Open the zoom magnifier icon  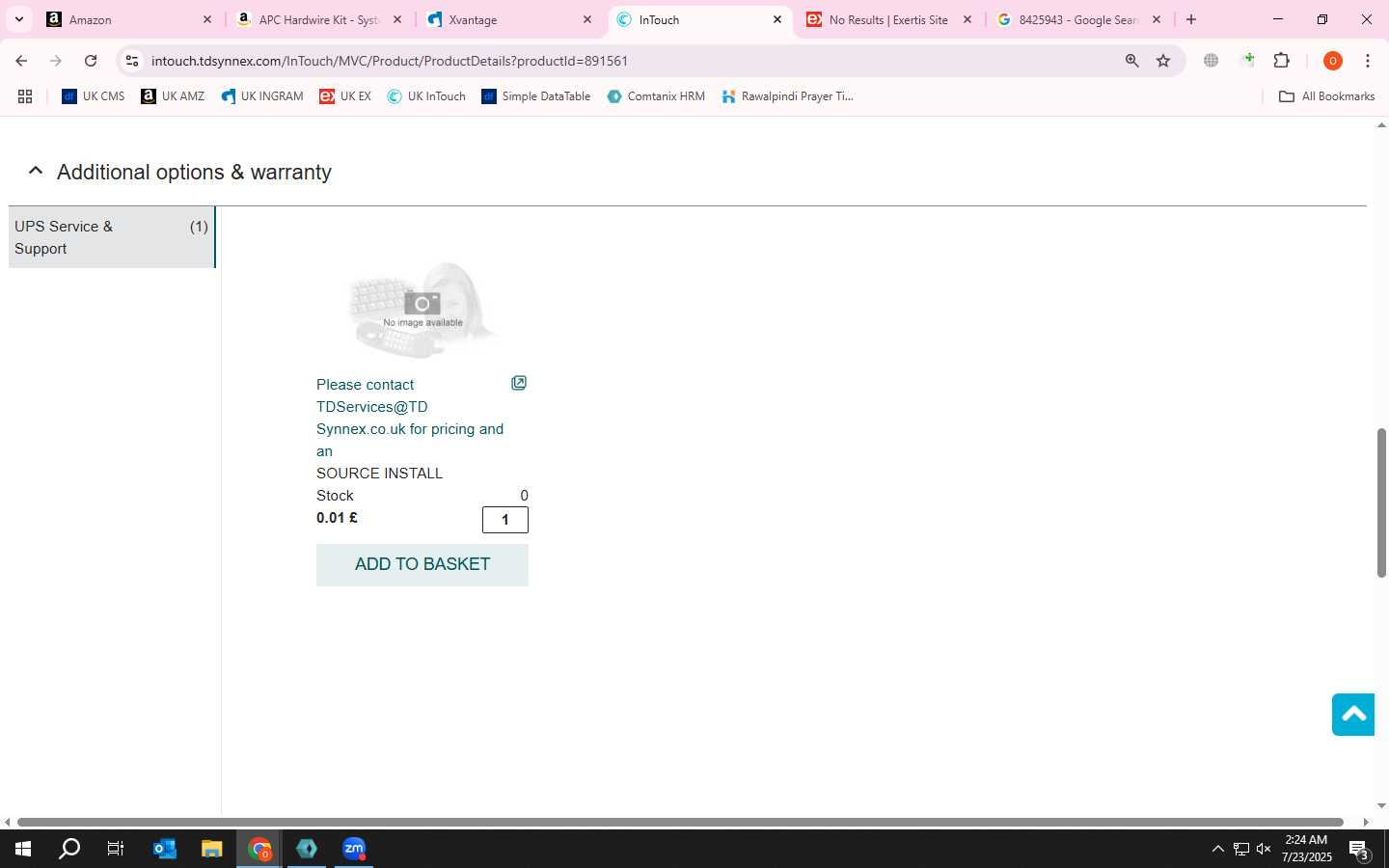point(1132,61)
